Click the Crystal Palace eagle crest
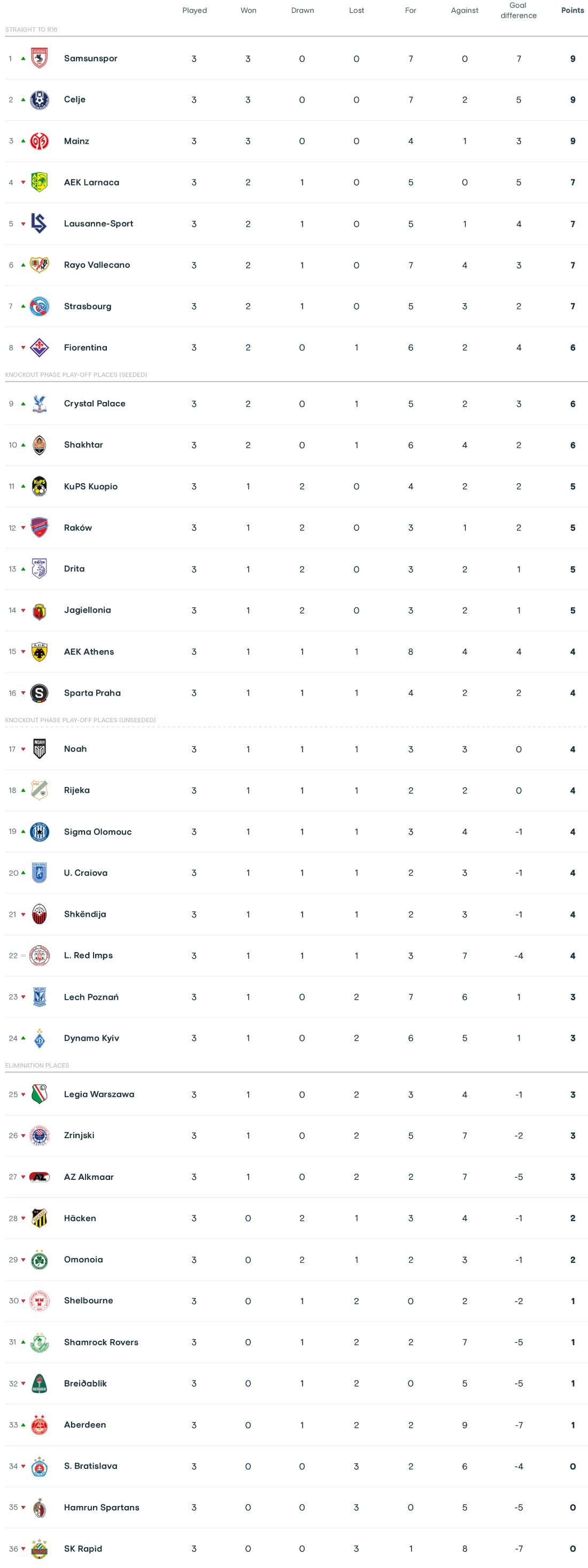The height and width of the screenshot is (1568, 588). pos(39,404)
